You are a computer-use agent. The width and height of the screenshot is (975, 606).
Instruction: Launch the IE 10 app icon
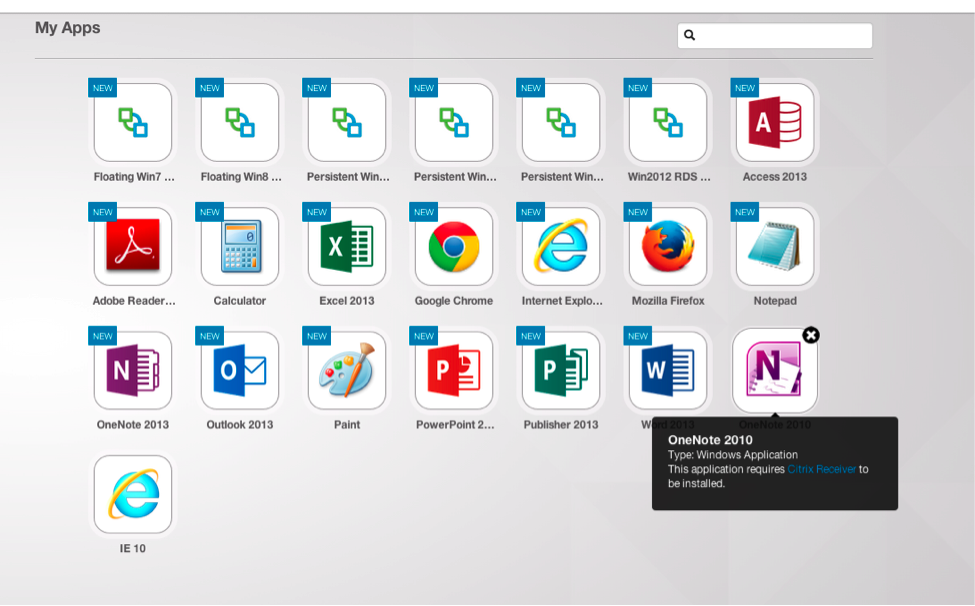(x=133, y=494)
